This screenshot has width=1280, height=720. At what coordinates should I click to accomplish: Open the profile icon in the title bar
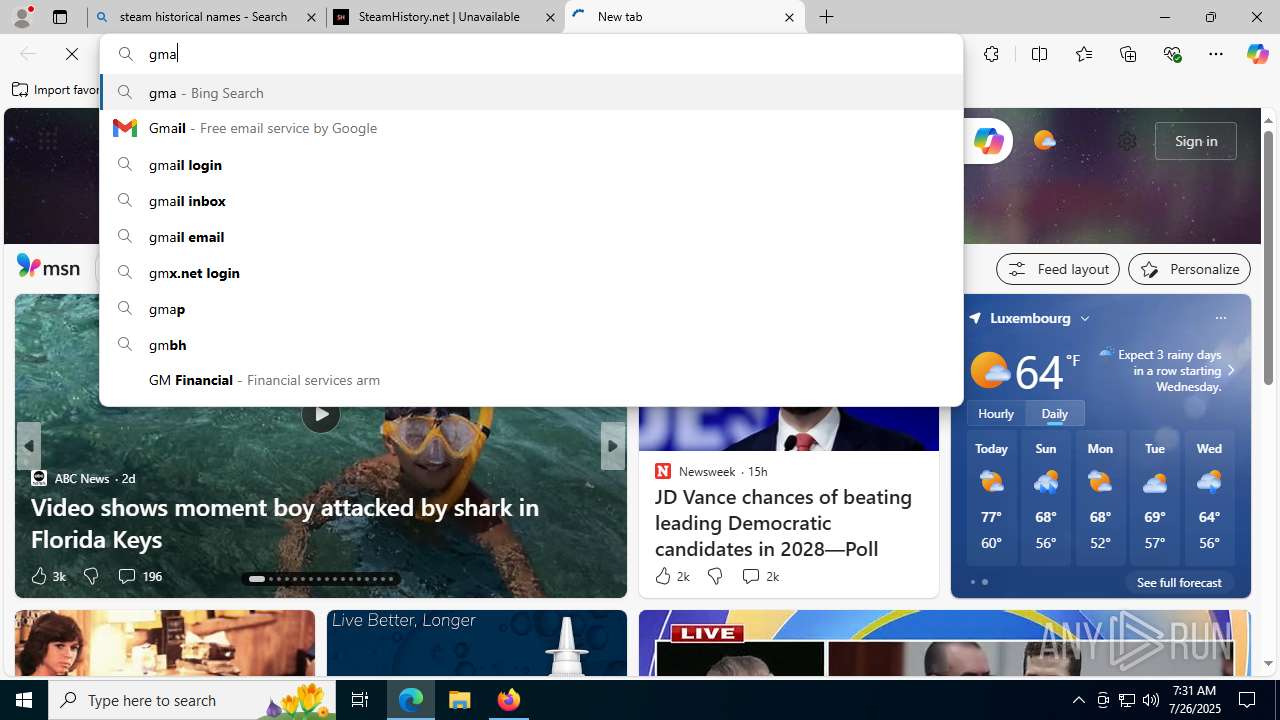tap(22, 17)
